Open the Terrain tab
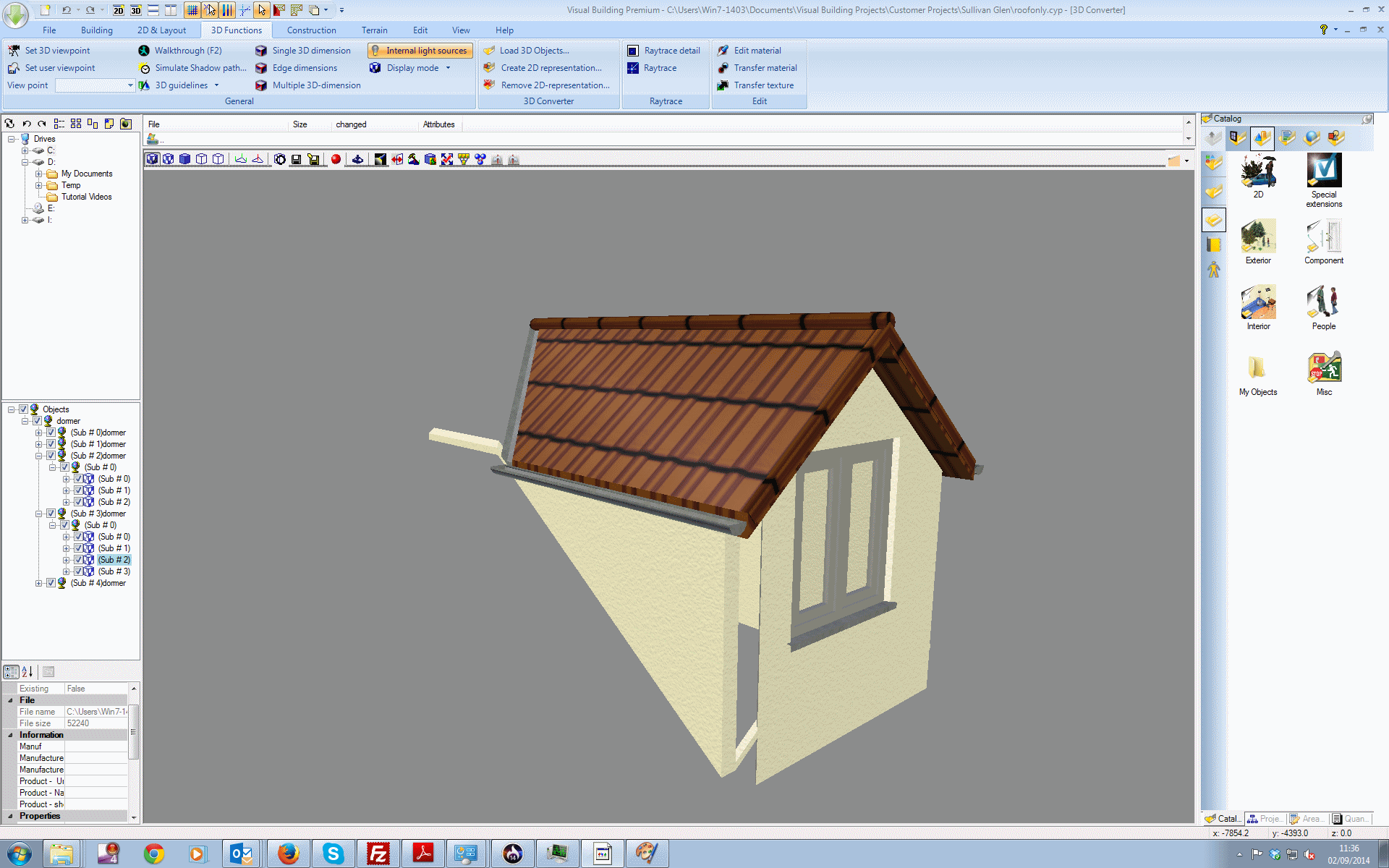1389x868 pixels. click(x=374, y=30)
